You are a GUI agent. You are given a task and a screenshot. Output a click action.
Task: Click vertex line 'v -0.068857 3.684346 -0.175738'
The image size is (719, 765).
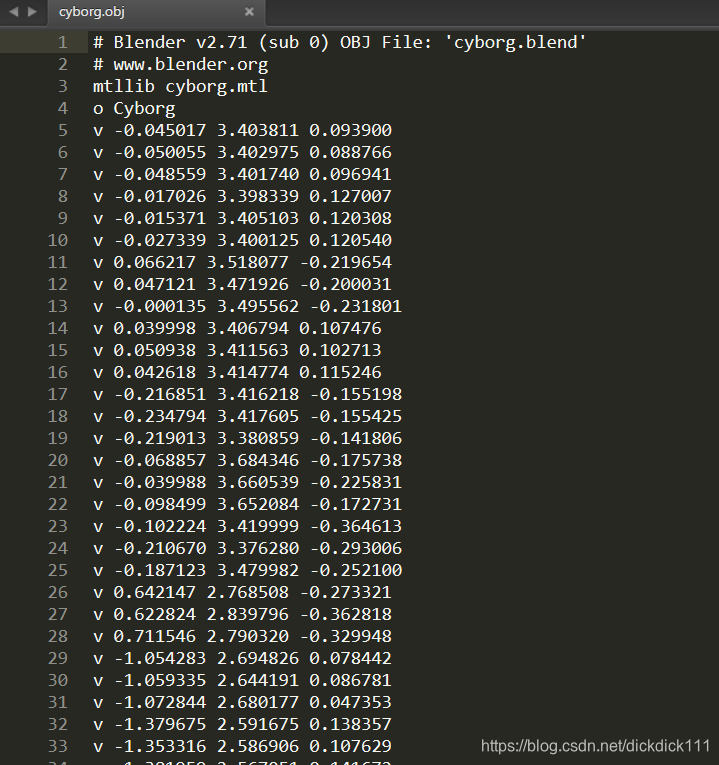[x=247, y=460]
